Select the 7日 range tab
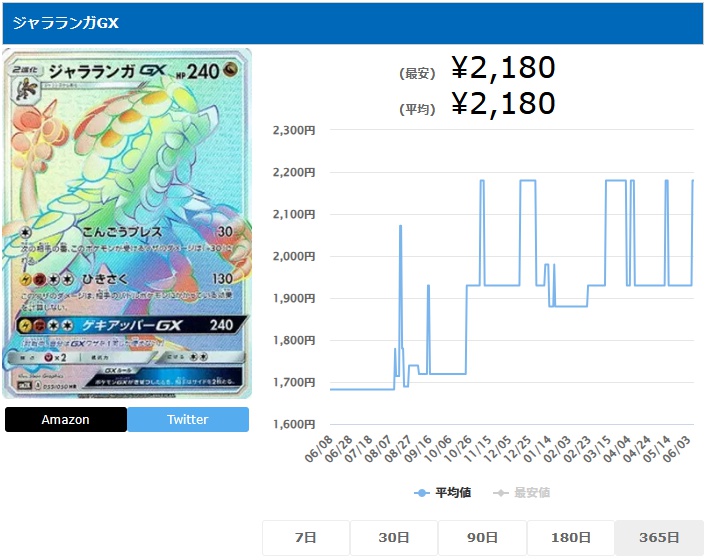 click(x=306, y=537)
